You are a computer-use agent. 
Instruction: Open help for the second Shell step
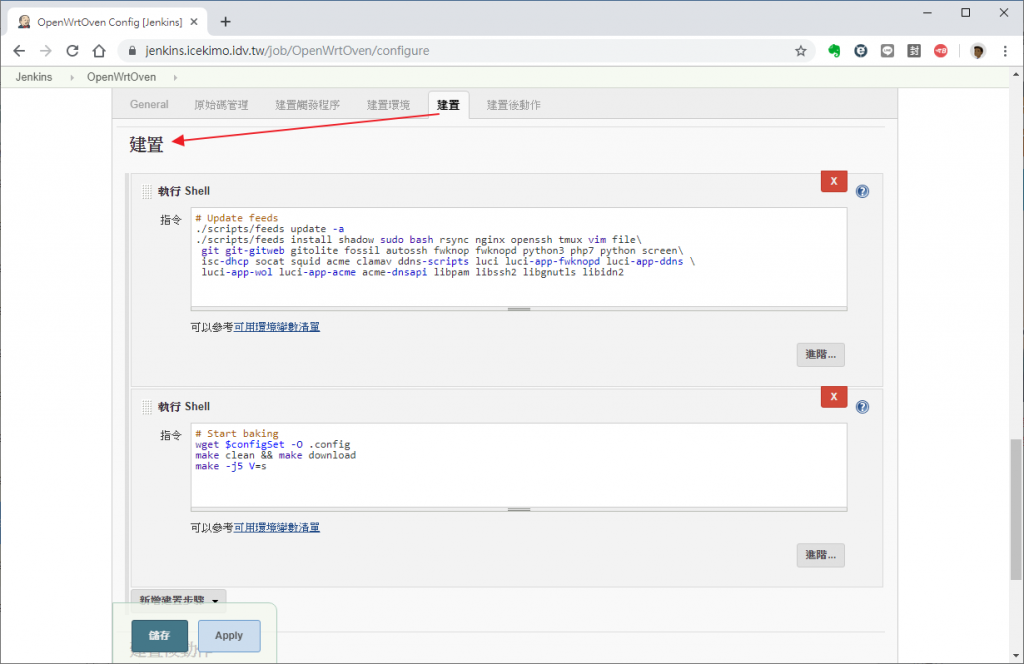(x=862, y=407)
